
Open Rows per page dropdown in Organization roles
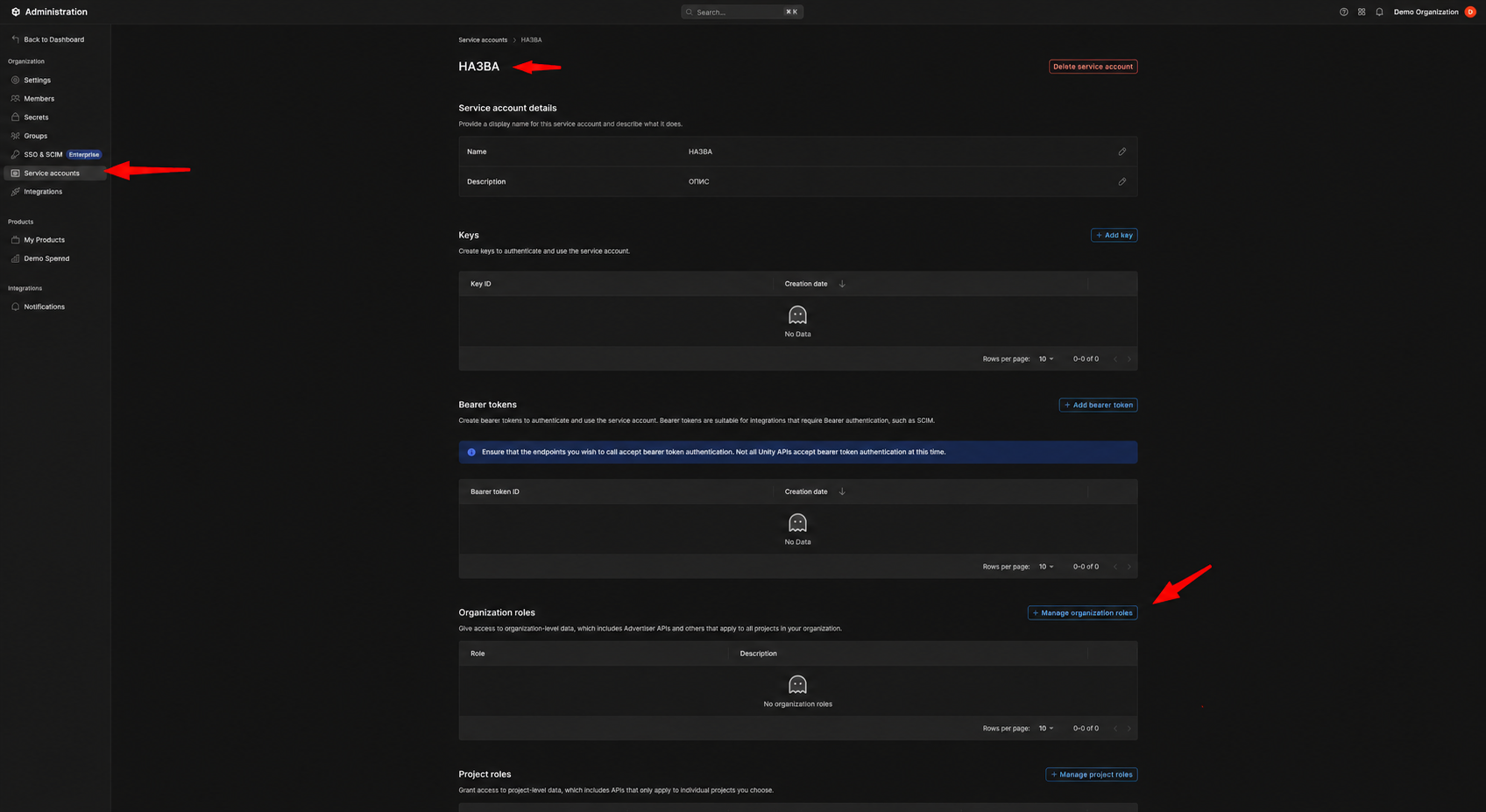1046,729
